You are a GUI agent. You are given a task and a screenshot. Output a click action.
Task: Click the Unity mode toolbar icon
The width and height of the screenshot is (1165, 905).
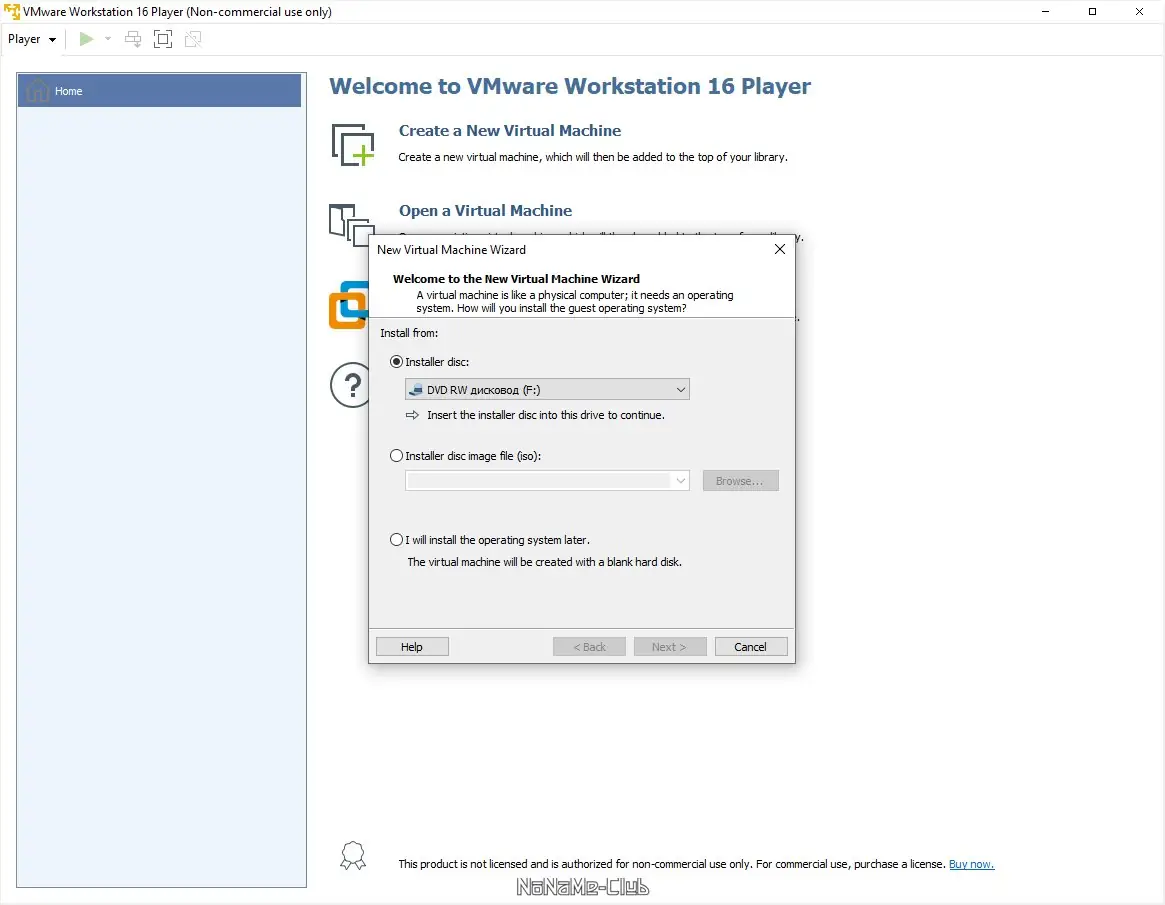(193, 39)
